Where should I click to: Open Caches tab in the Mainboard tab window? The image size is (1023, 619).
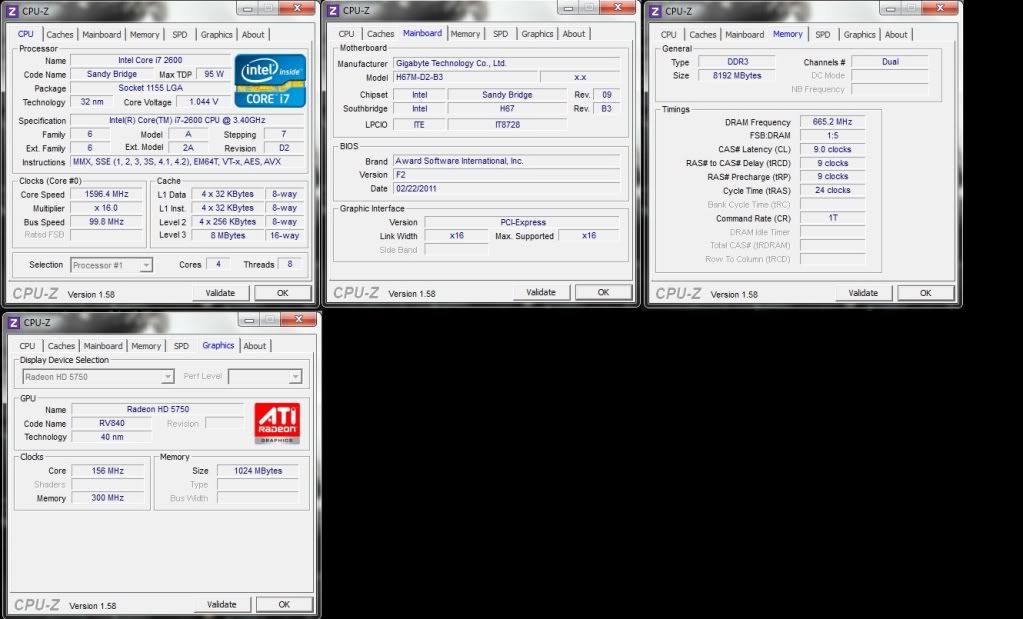[x=380, y=34]
